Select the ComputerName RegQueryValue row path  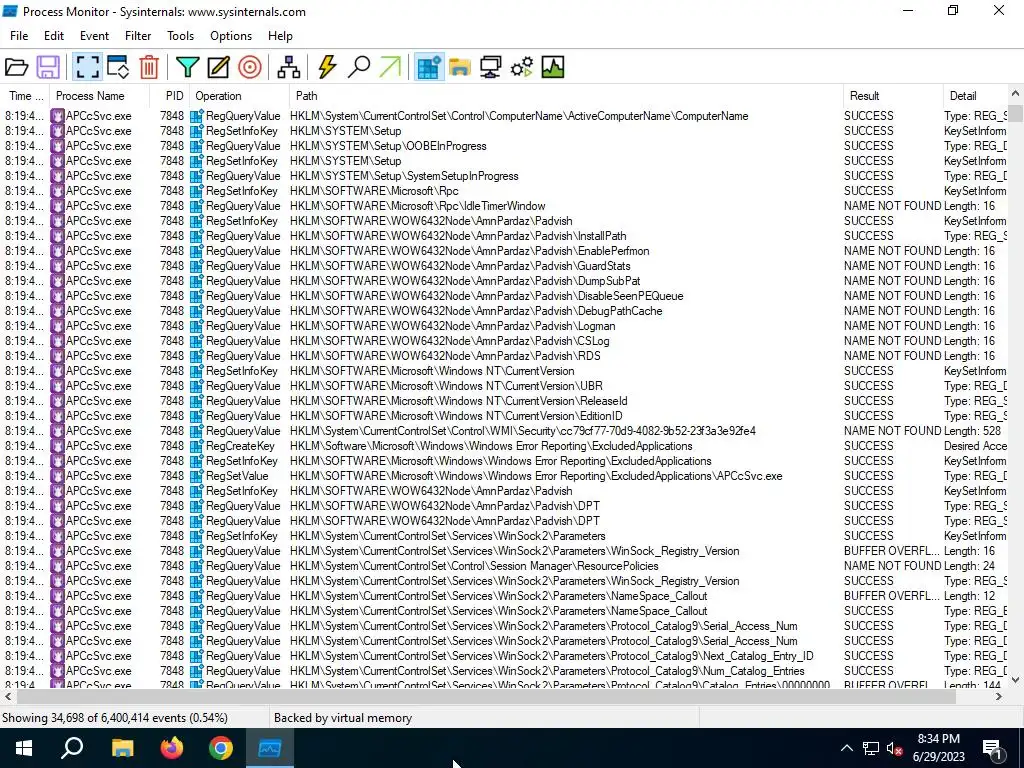(x=519, y=116)
